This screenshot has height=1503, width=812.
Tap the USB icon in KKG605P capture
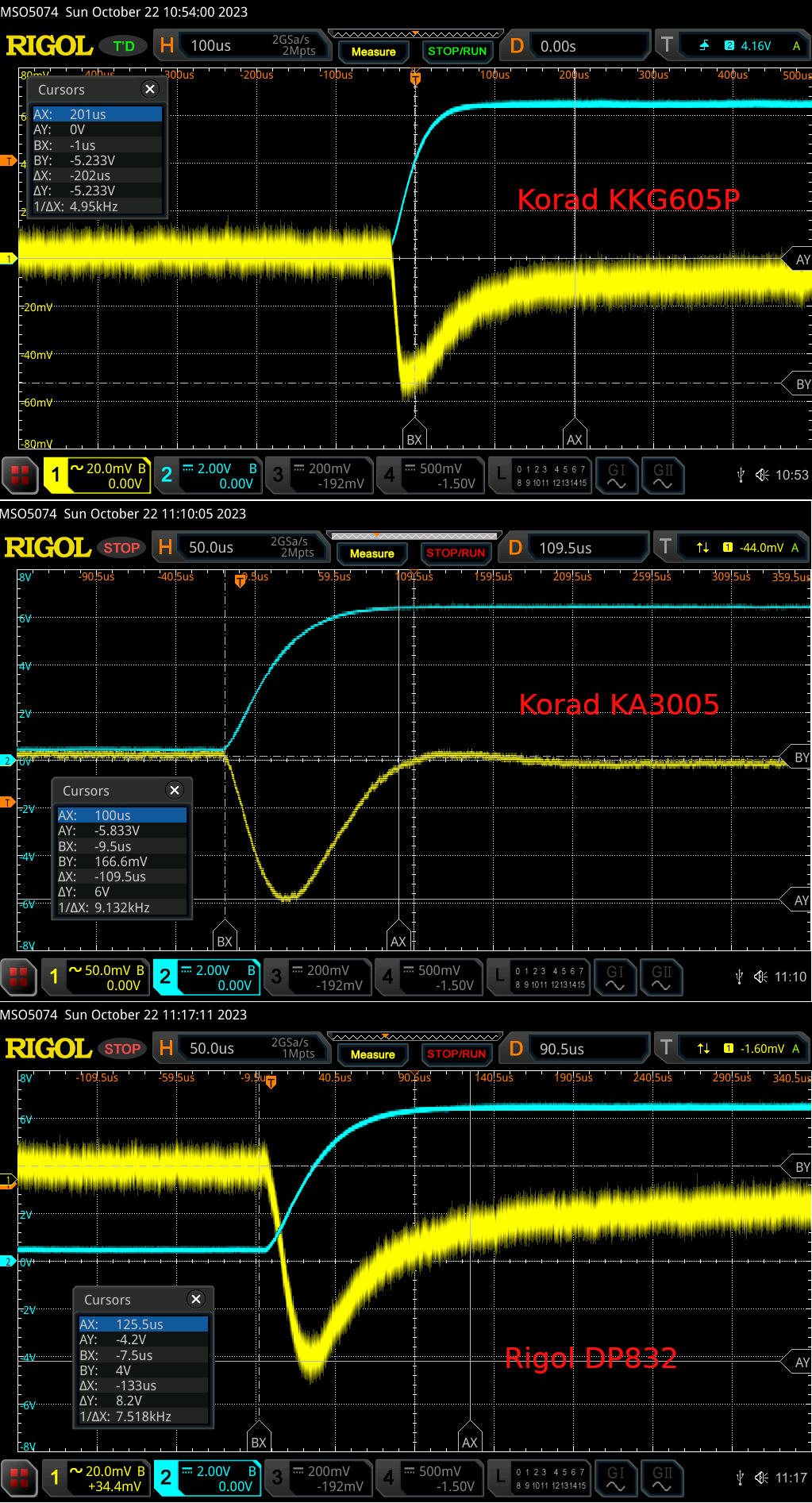coord(741,475)
